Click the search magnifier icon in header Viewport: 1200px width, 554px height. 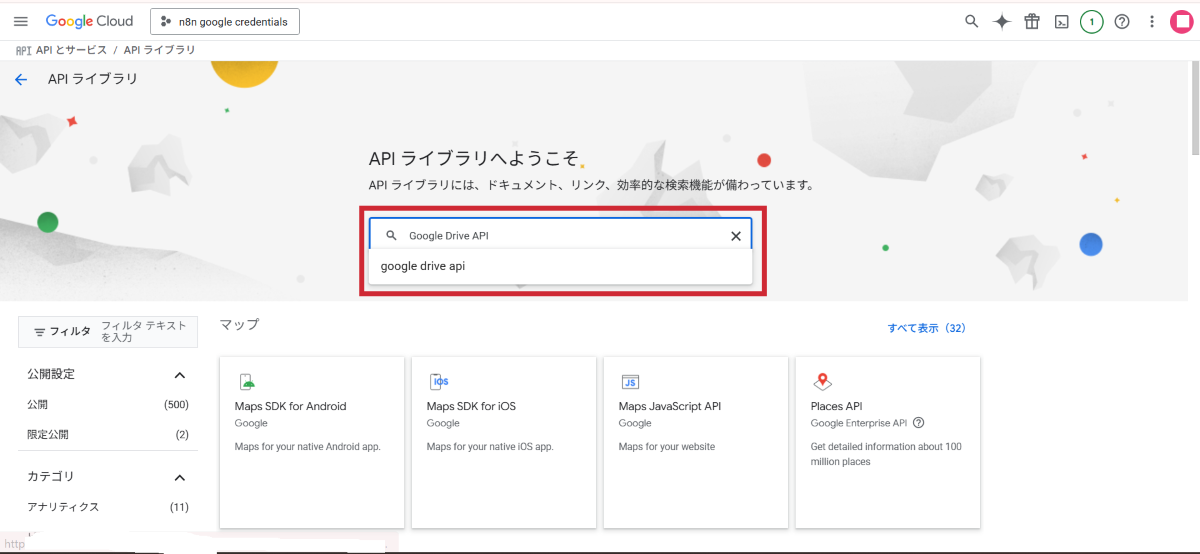[x=971, y=21]
